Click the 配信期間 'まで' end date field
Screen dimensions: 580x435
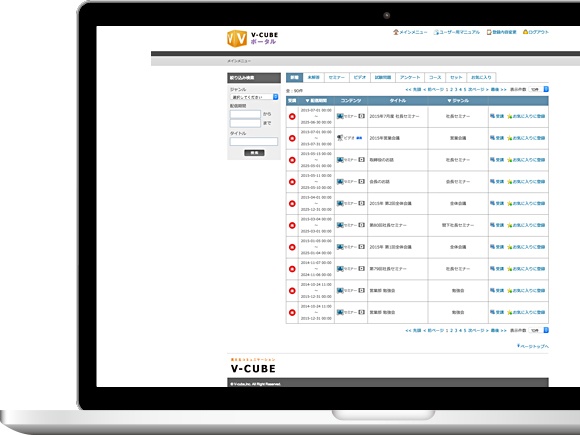245,123
